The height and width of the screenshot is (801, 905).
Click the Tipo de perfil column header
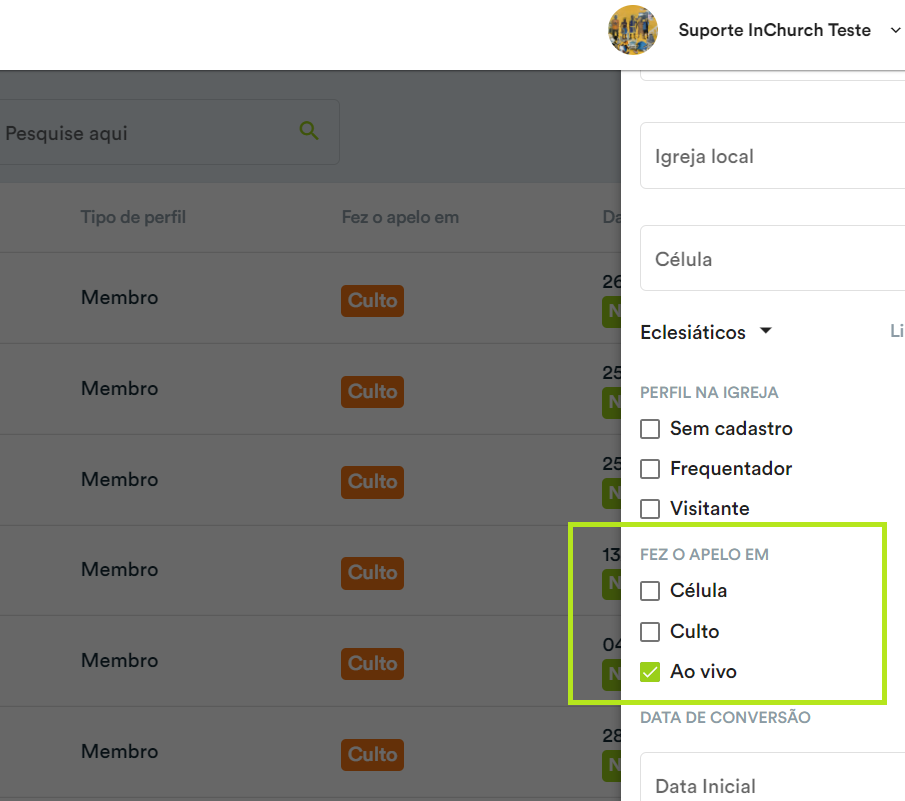tap(133, 217)
